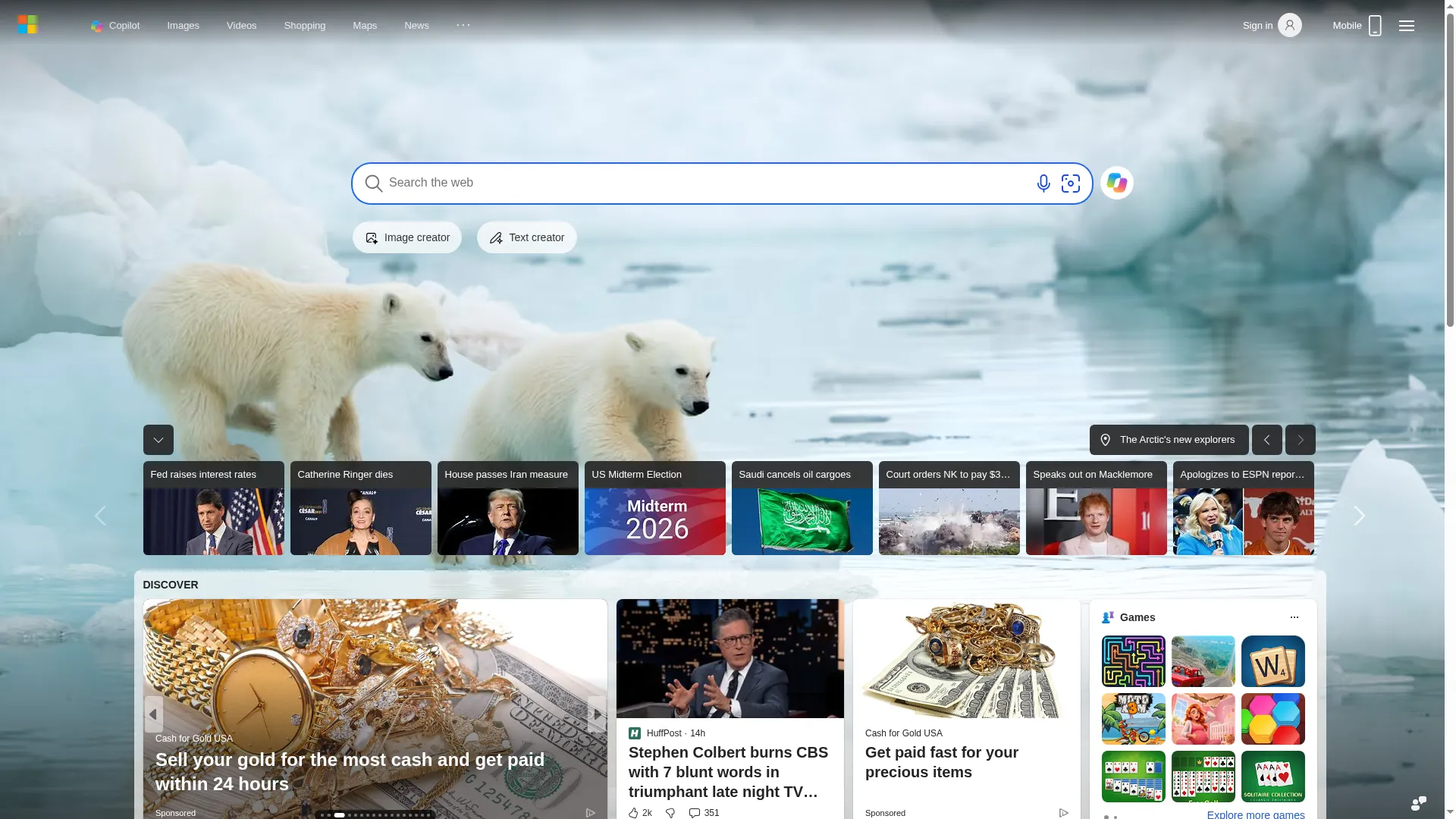Viewport: 1456px width, 819px height.
Task: Start voice search with the microphone icon
Action: click(1043, 184)
